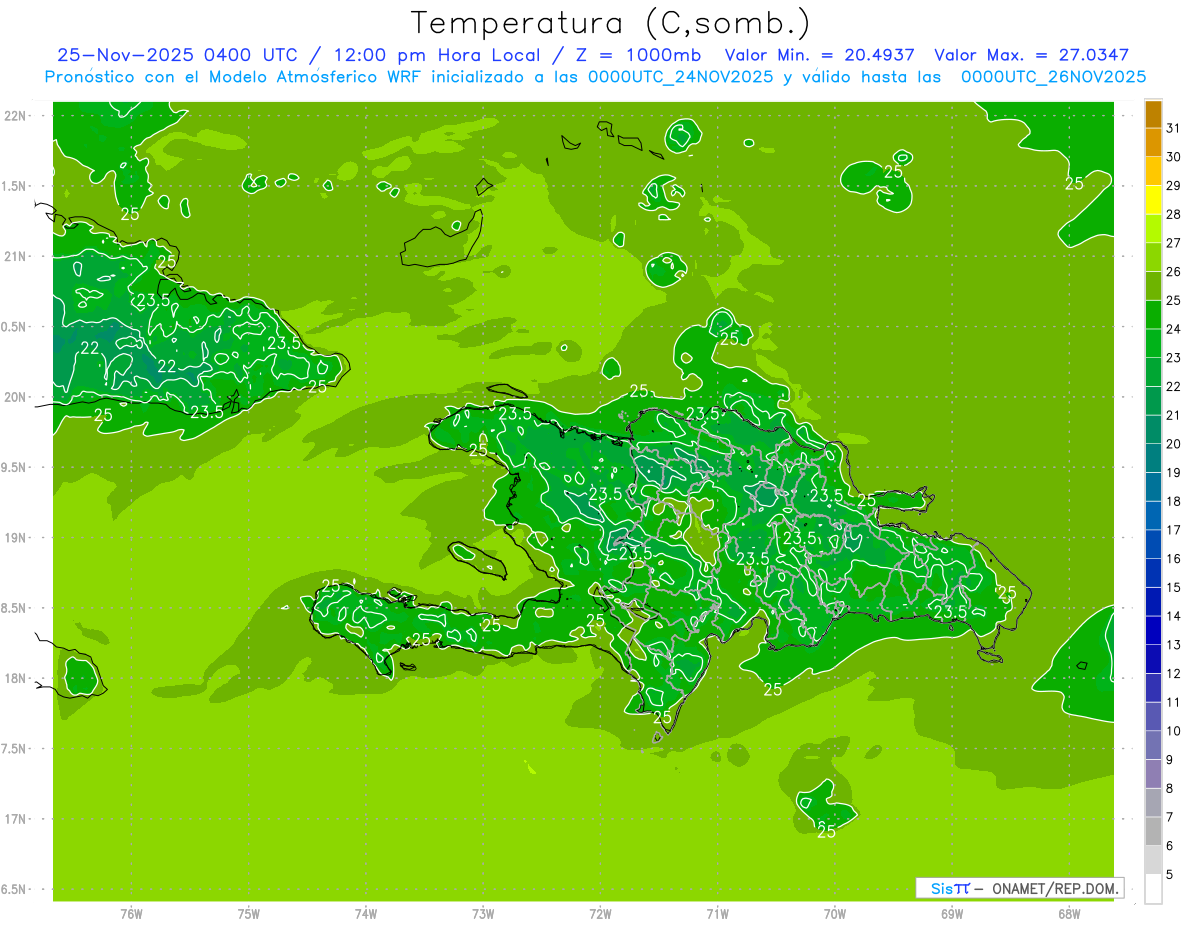Click the blue swatch between 14 and 15
This screenshot has width=1200, height=927.
1153,602
